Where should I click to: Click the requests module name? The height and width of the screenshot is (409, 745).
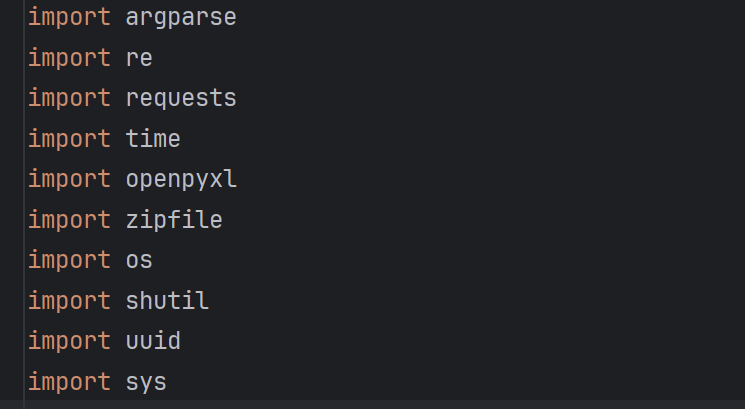181,98
